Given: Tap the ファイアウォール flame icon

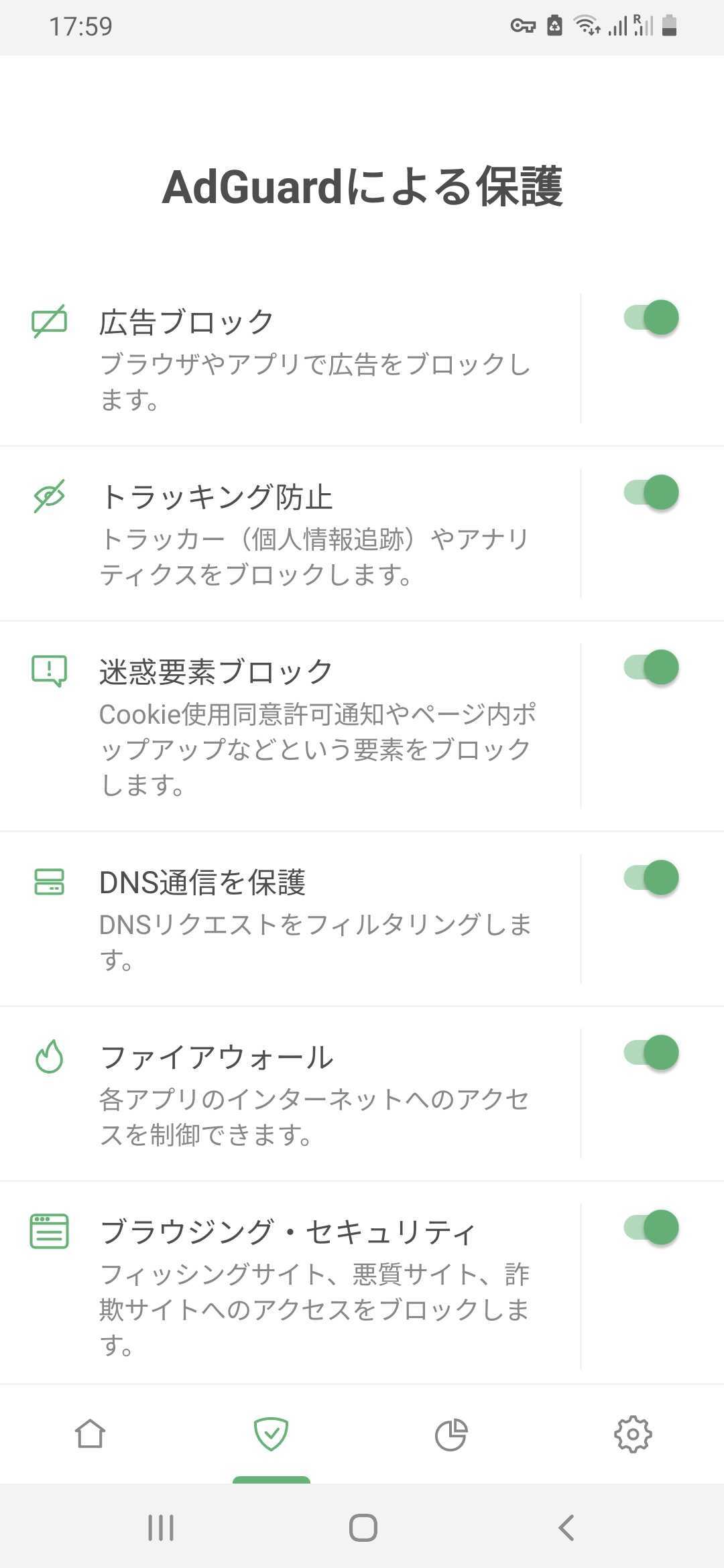Looking at the screenshot, I should coord(50,1056).
